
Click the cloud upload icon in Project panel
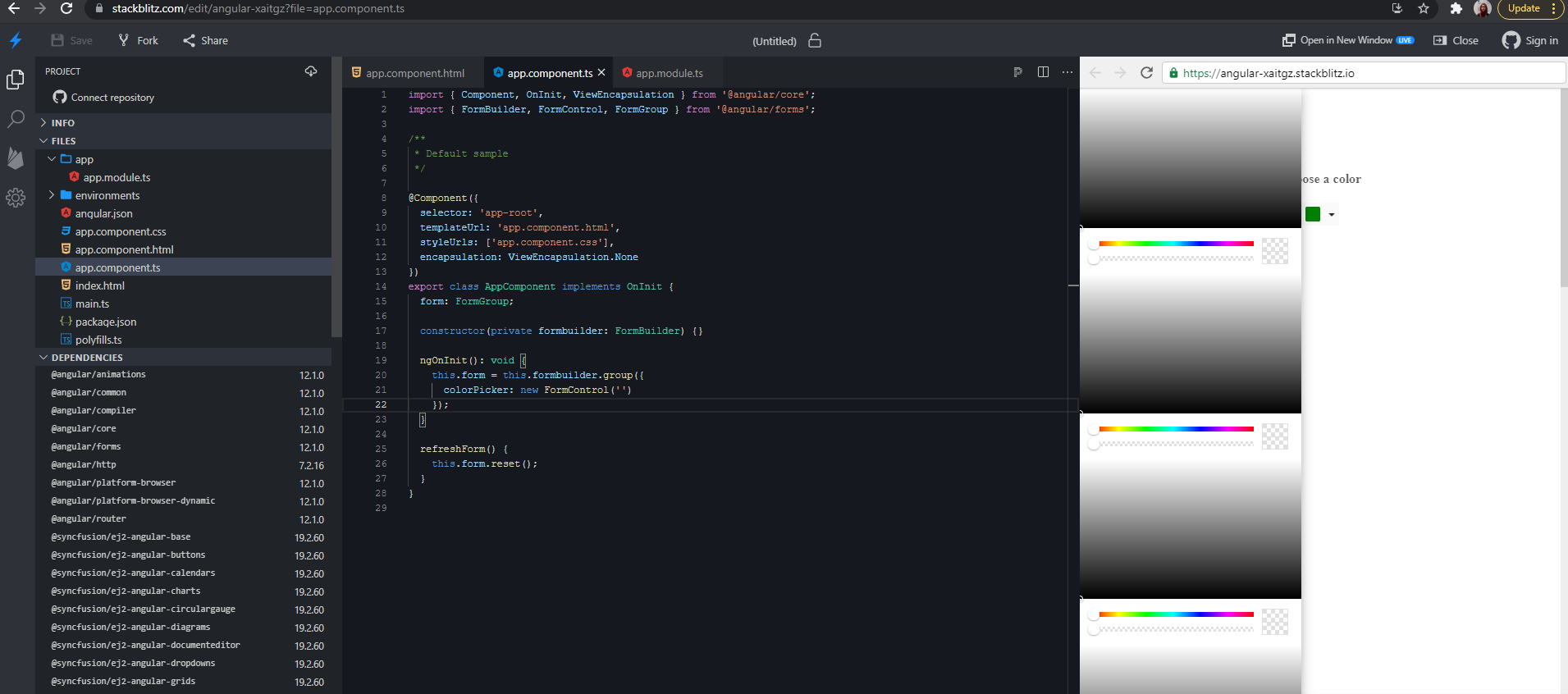pos(311,71)
